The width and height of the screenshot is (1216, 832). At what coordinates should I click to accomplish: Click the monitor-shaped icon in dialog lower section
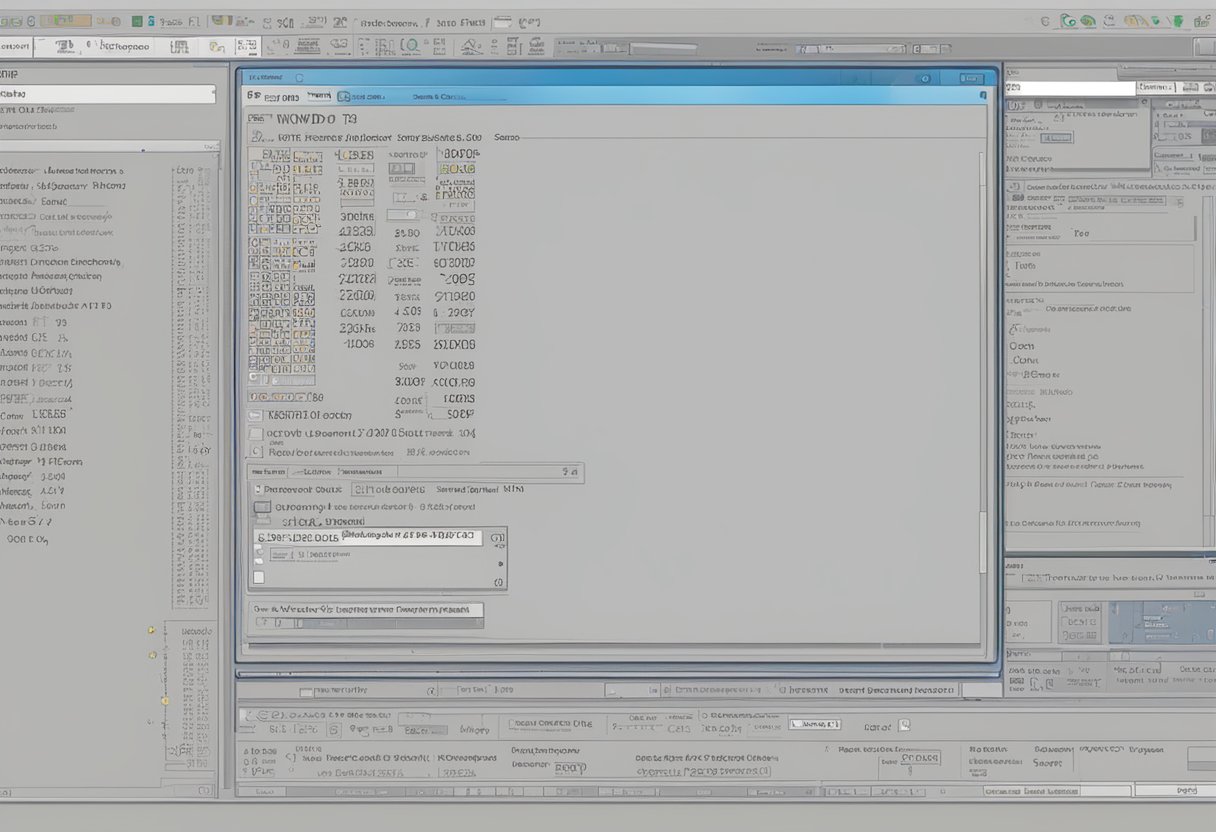tap(262, 507)
